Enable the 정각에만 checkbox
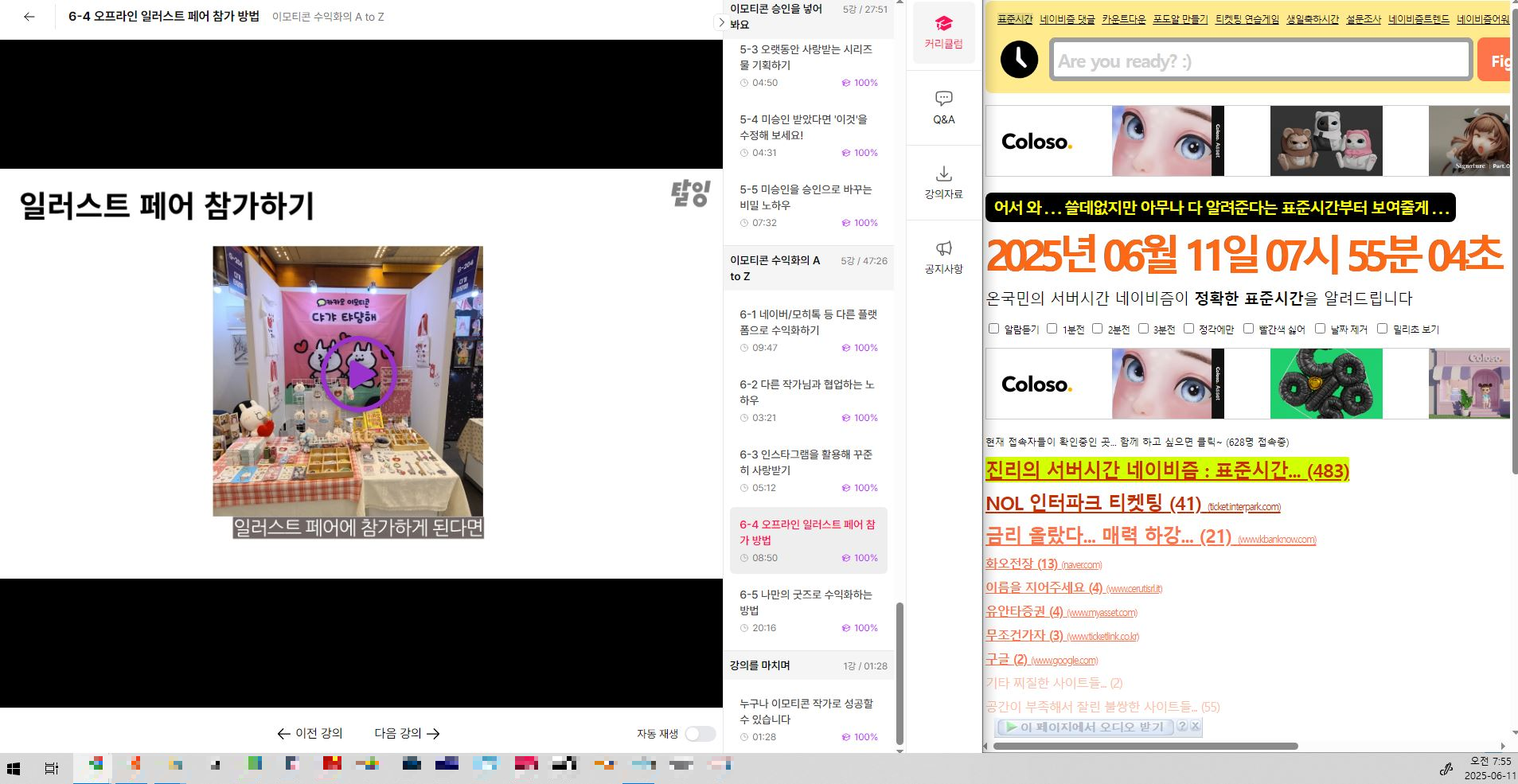 1188,328
